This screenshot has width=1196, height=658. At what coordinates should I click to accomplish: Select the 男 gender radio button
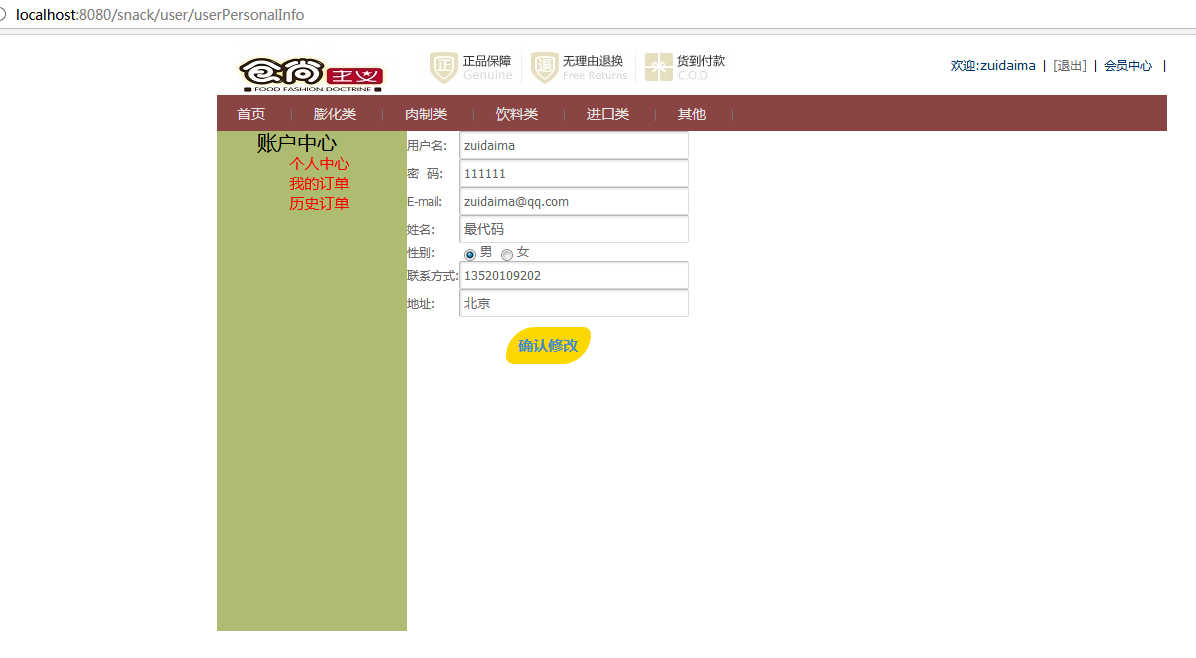pos(470,255)
